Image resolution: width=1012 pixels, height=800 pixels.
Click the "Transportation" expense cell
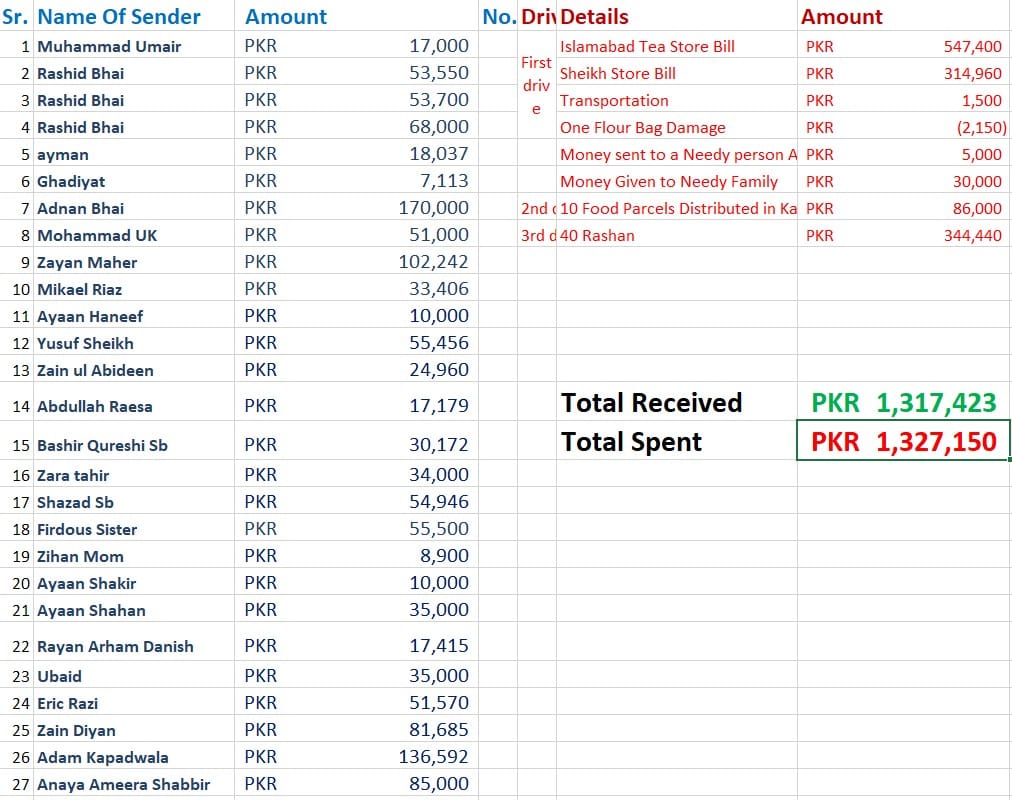point(614,100)
